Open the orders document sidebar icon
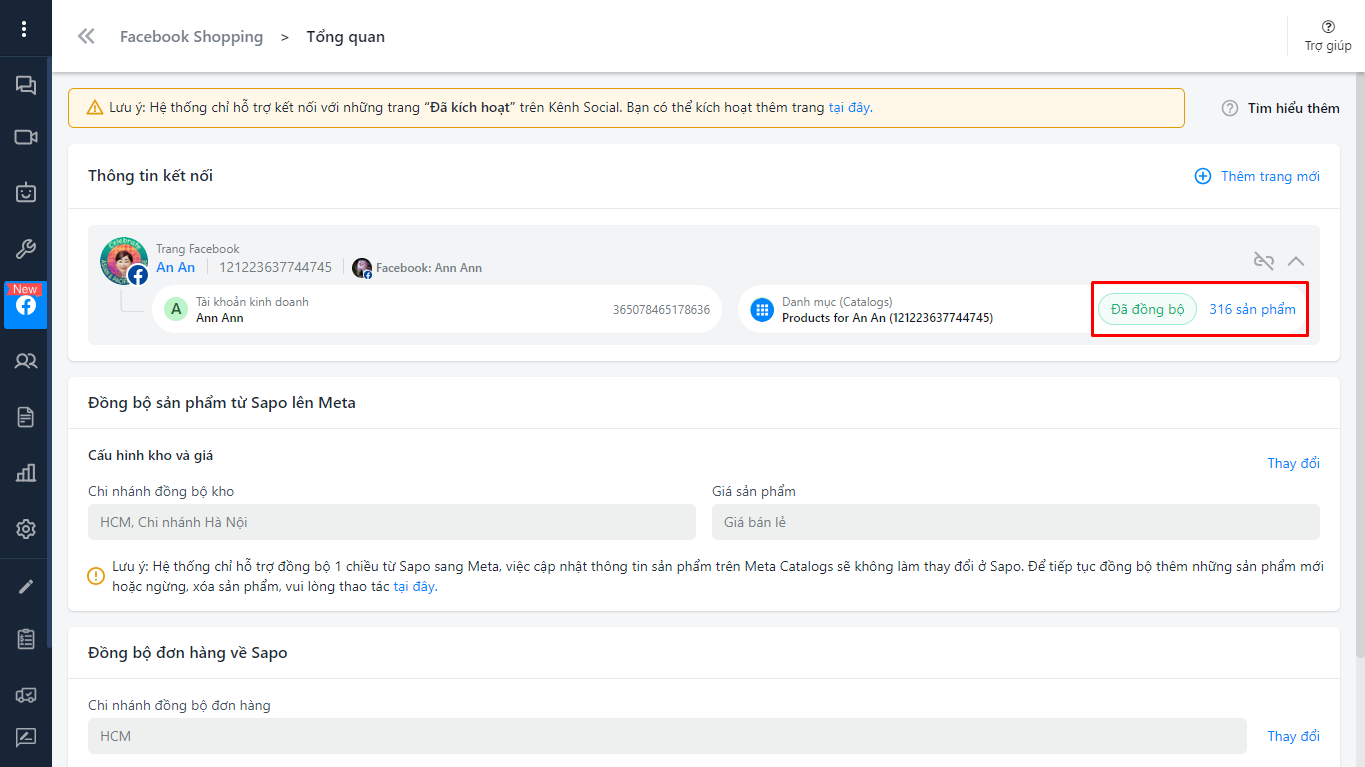1365x767 pixels. click(26, 417)
